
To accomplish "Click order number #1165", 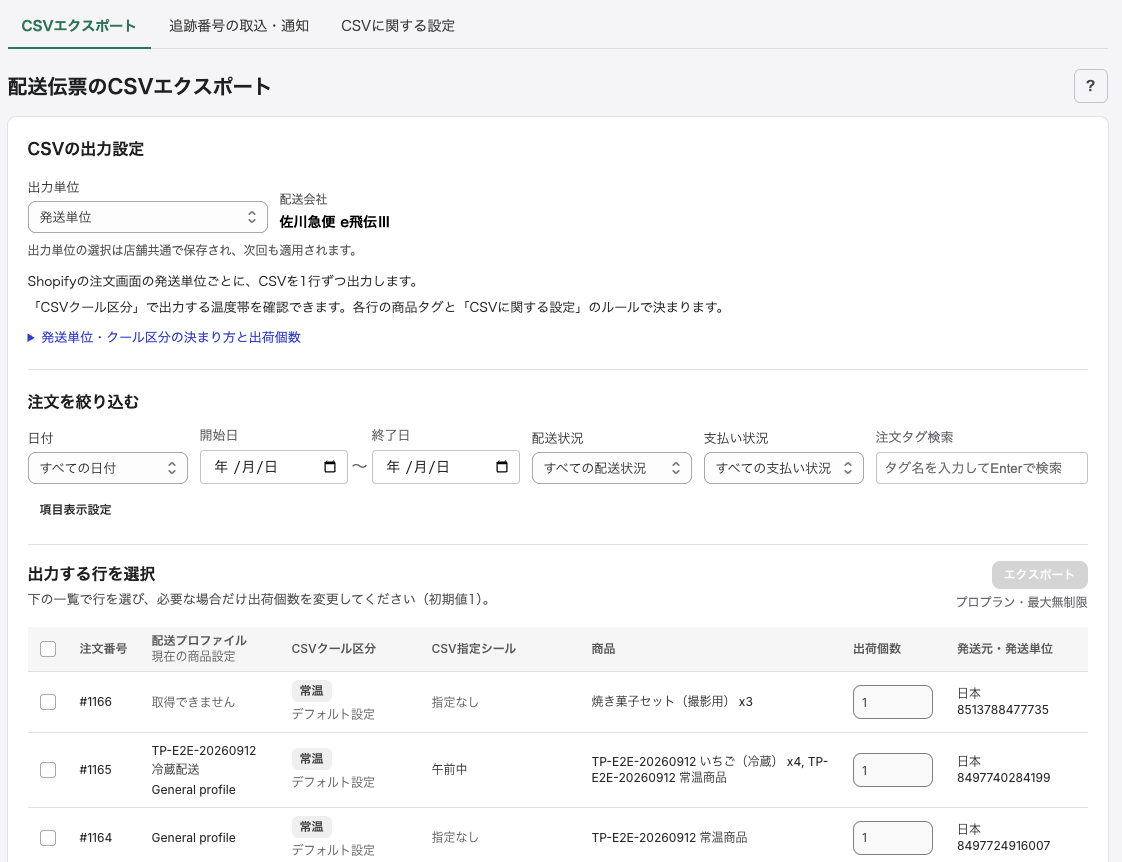I will (95, 770).
